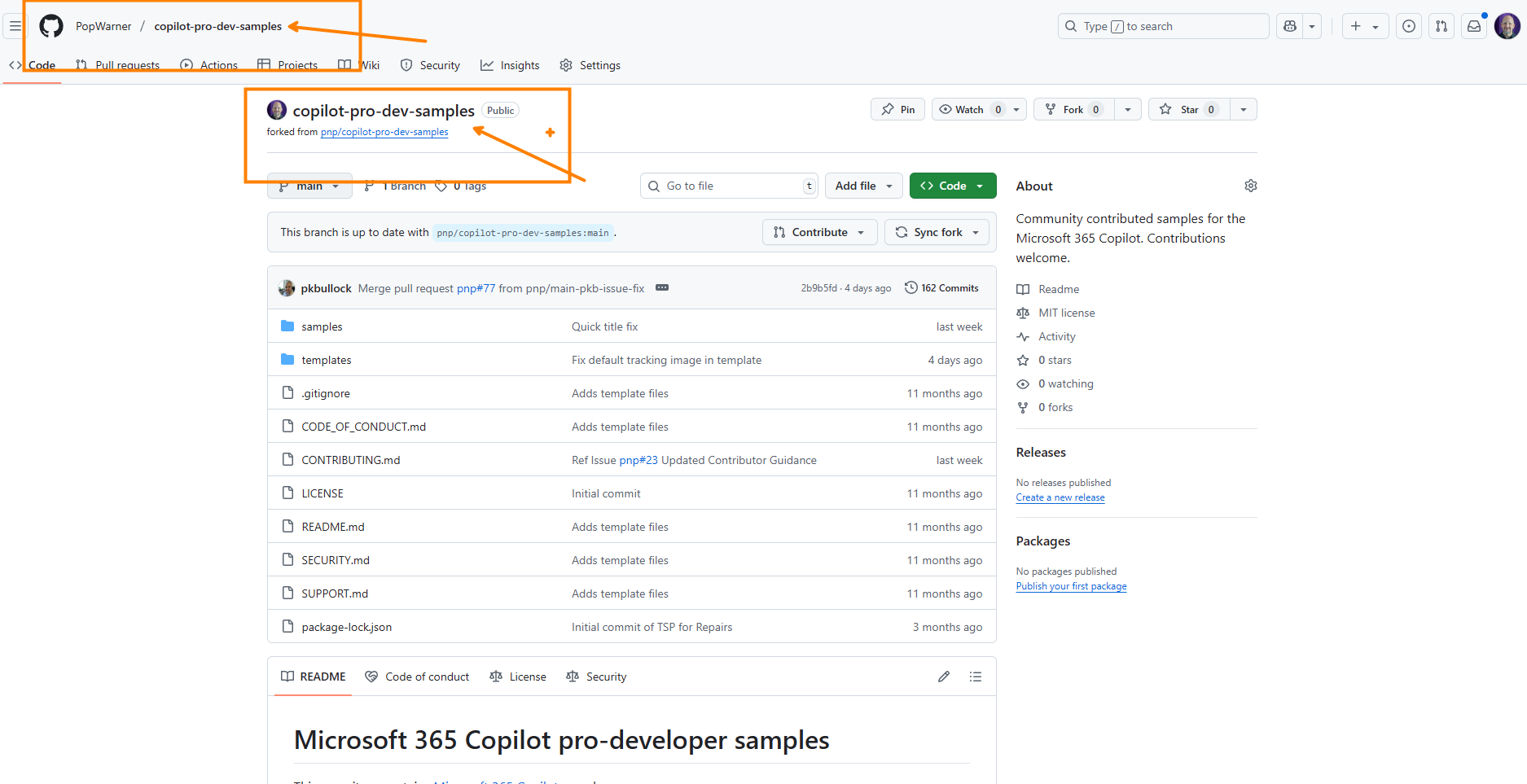Click Publish your first package link
This screenshot has height=784, width=1527.
click(1071, 586)
